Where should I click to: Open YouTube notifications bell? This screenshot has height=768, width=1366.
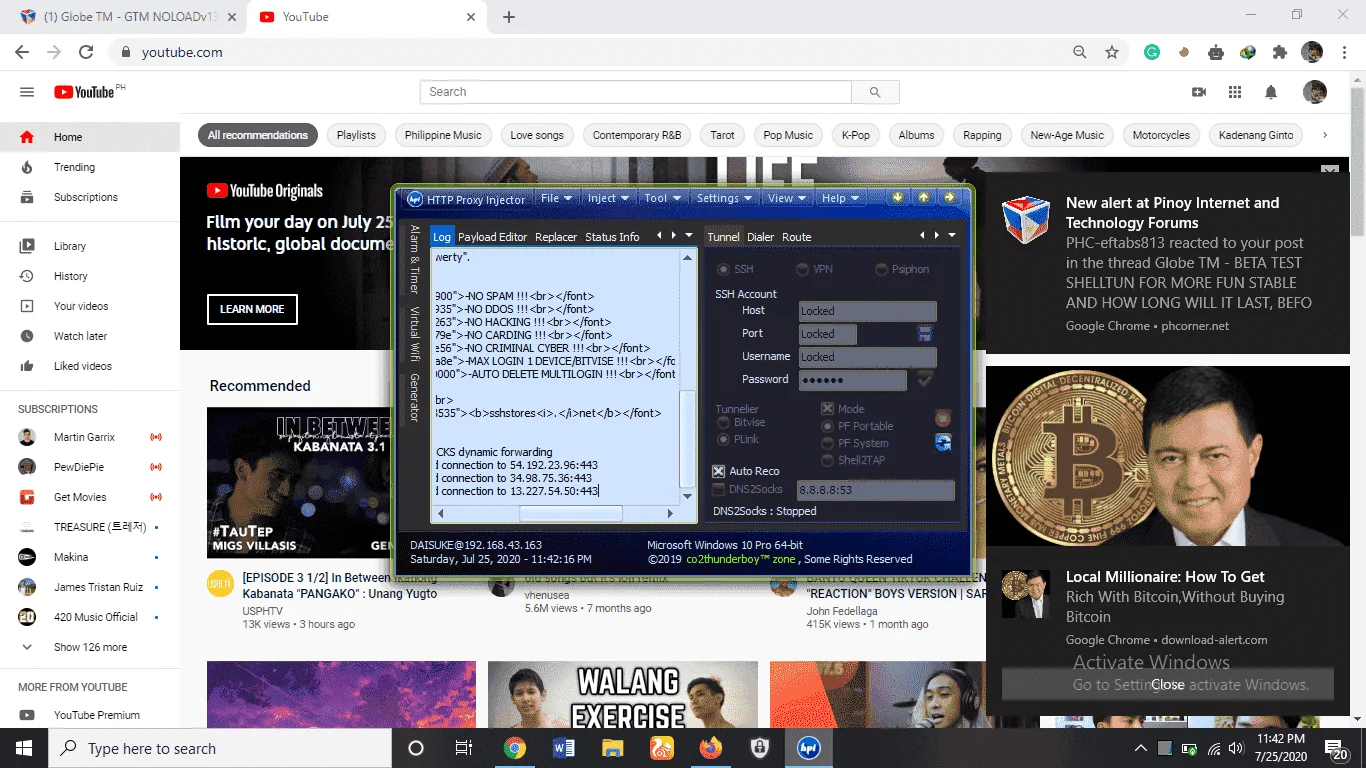coord(1271,92)
